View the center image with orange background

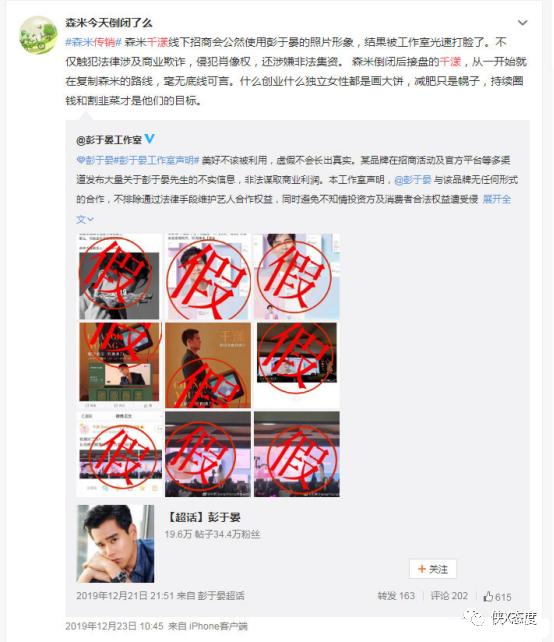point(208,365)
